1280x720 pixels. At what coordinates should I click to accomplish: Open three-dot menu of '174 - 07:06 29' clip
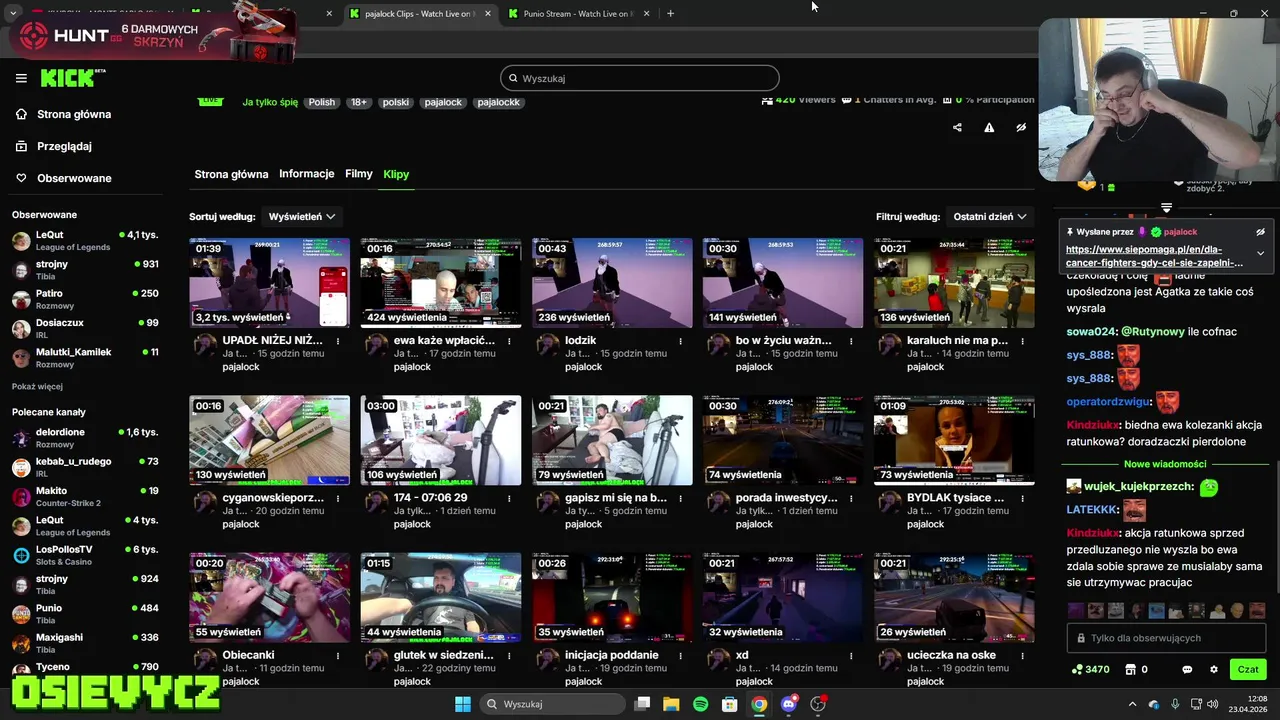pos(509,498)
